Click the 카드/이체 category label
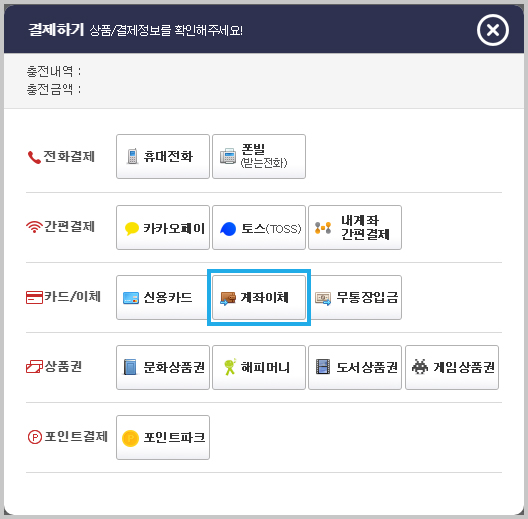Viewport: 528px width, 519px height. click(x=63, y=297)
